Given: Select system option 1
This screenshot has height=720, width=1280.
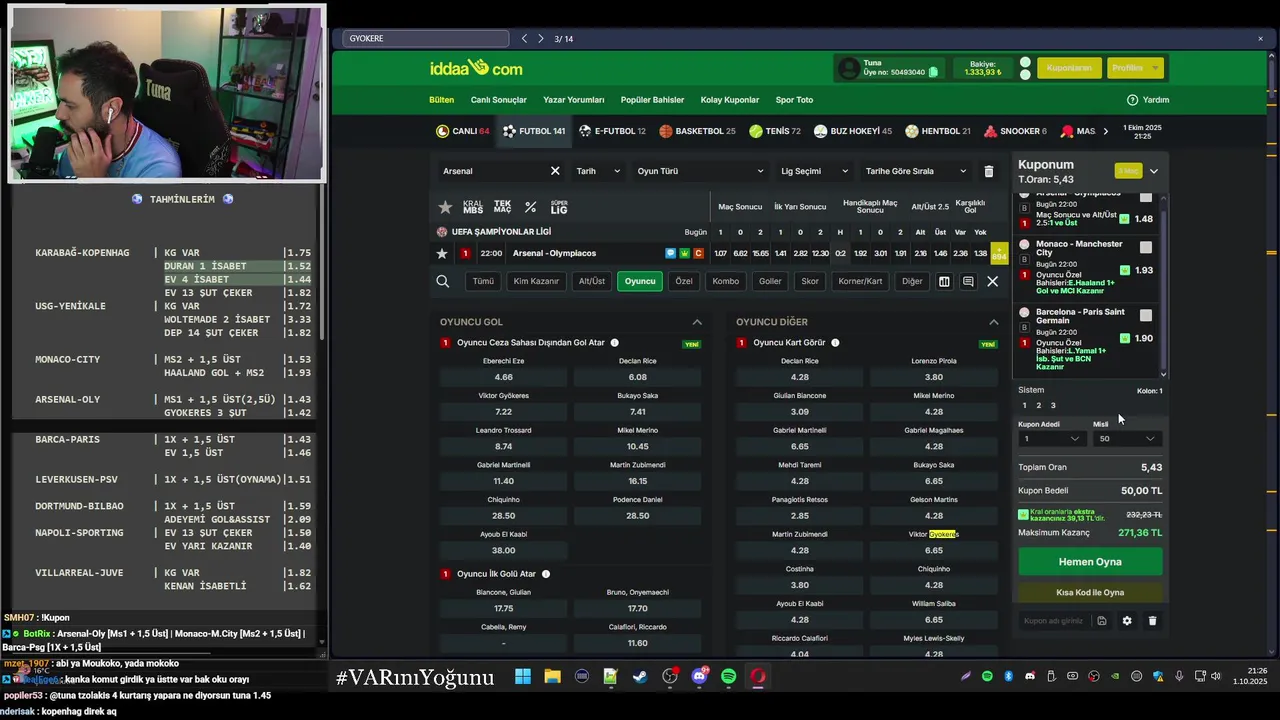Looking at the screenshot, I should 1024,406.
